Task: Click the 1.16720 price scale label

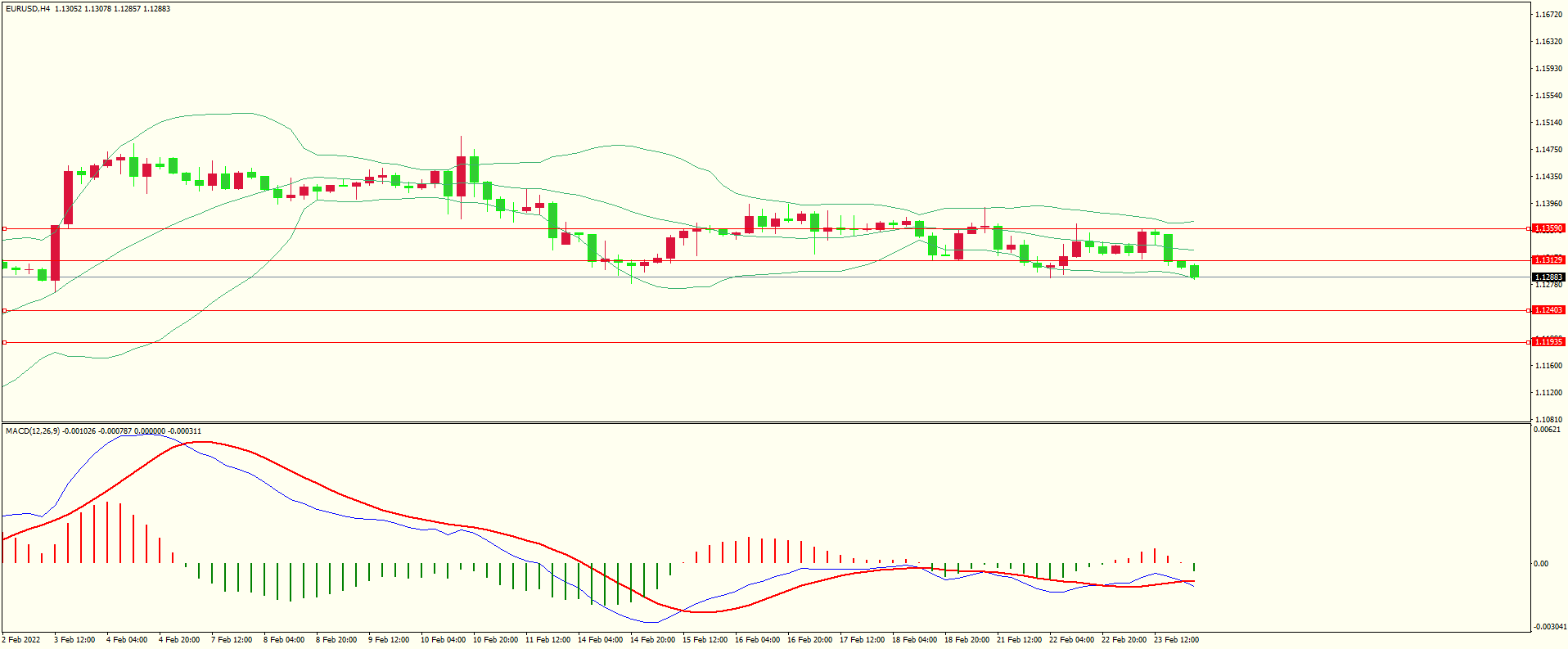Action: coord(1549,15)
